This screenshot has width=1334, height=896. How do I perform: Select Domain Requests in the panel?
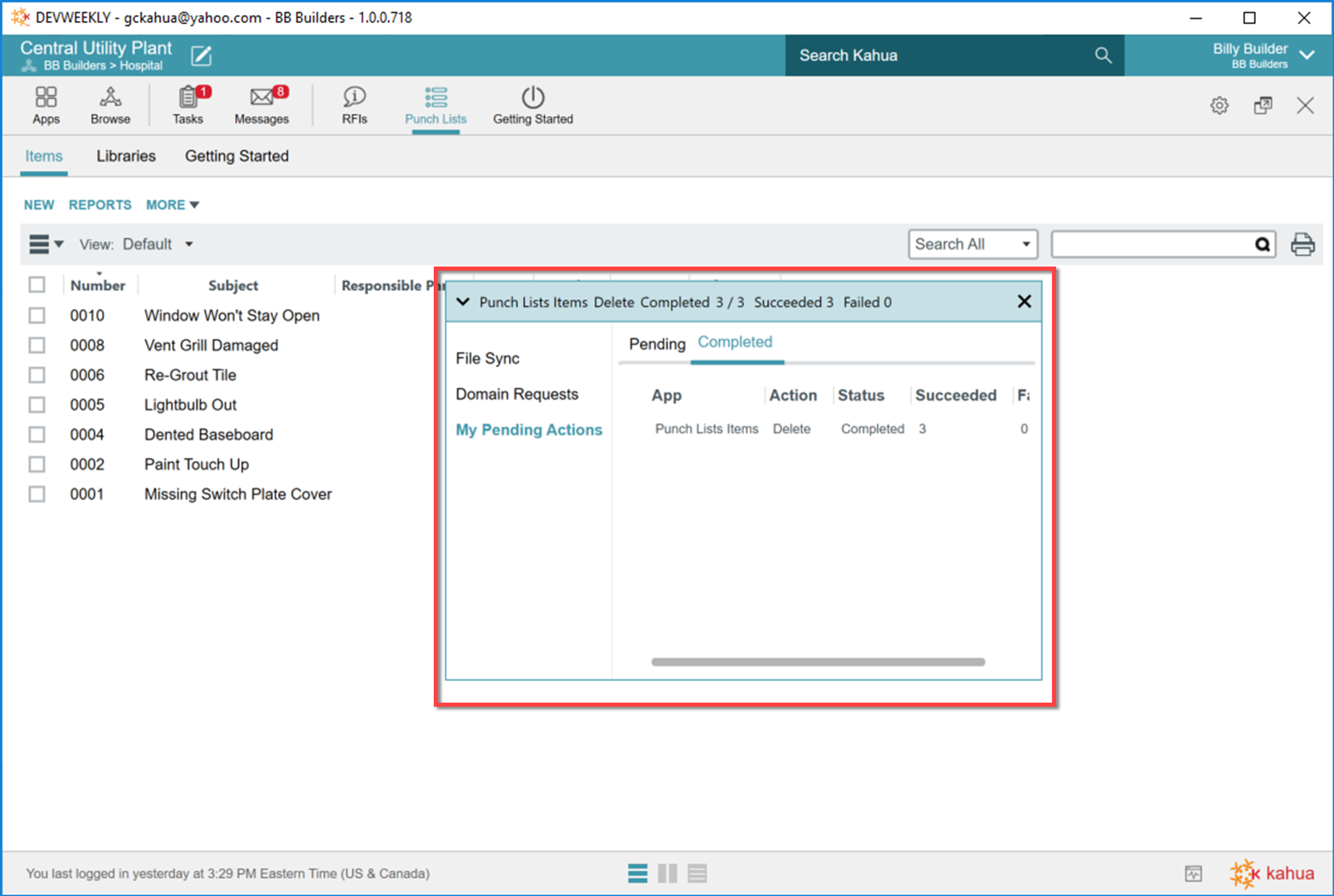[516, 394]
